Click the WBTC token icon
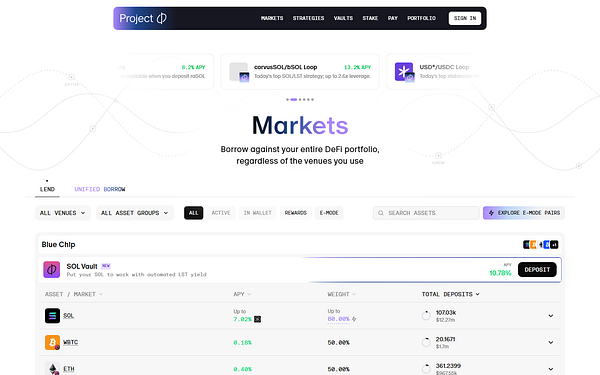 click(52, 342)
